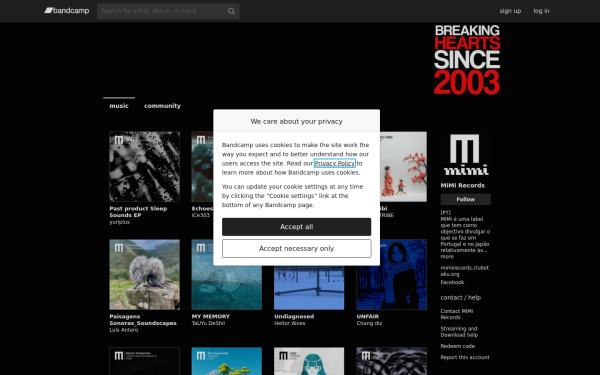Open the Redeem code link
Image resolution: width=600 pixels, height=375 pixels.
point(457,346)
